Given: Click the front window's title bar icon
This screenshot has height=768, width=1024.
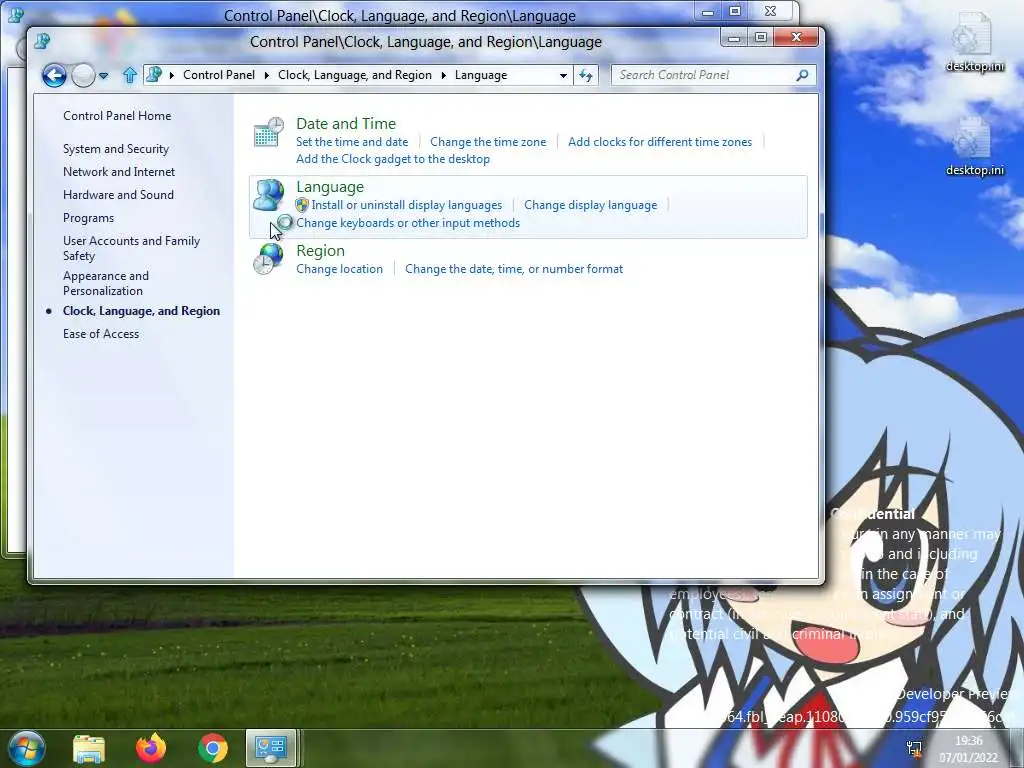Looking at the screenshot, I should coord(43,41).
